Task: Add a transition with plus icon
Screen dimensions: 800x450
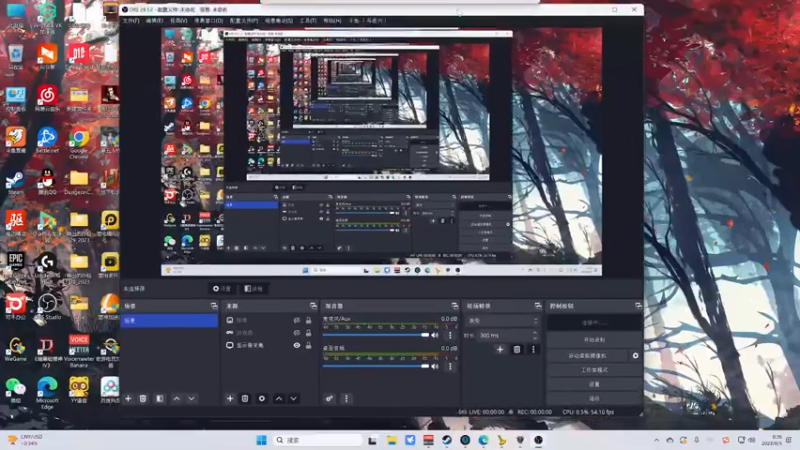Action: coord(500,349)
